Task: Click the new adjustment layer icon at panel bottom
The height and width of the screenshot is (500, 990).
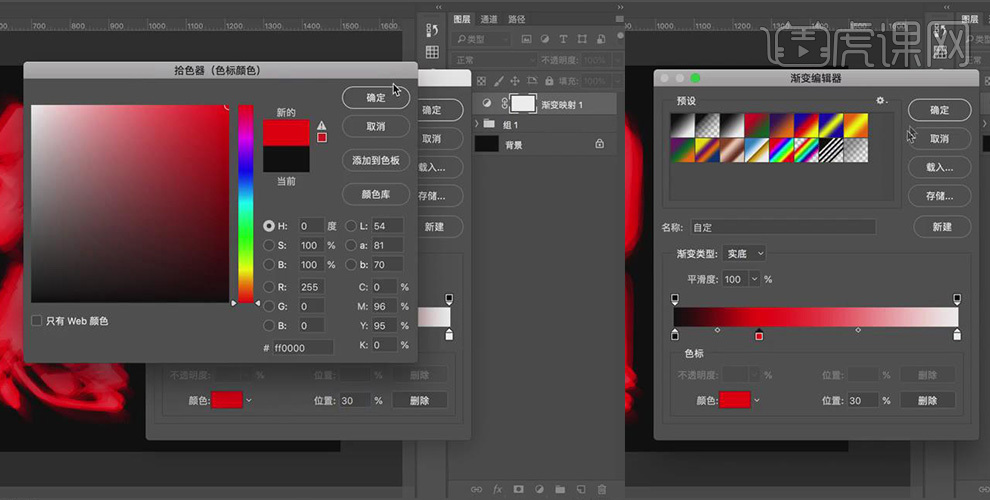Action: (x=539, y=489)
